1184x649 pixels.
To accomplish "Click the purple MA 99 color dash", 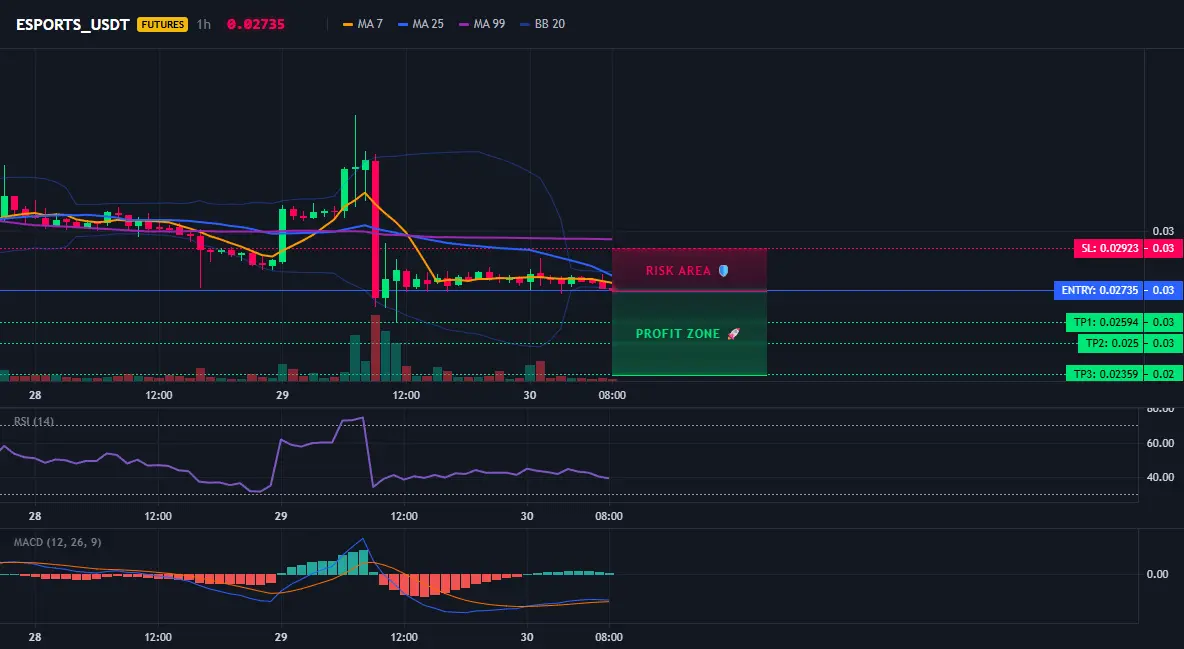I will pos(464,24).
